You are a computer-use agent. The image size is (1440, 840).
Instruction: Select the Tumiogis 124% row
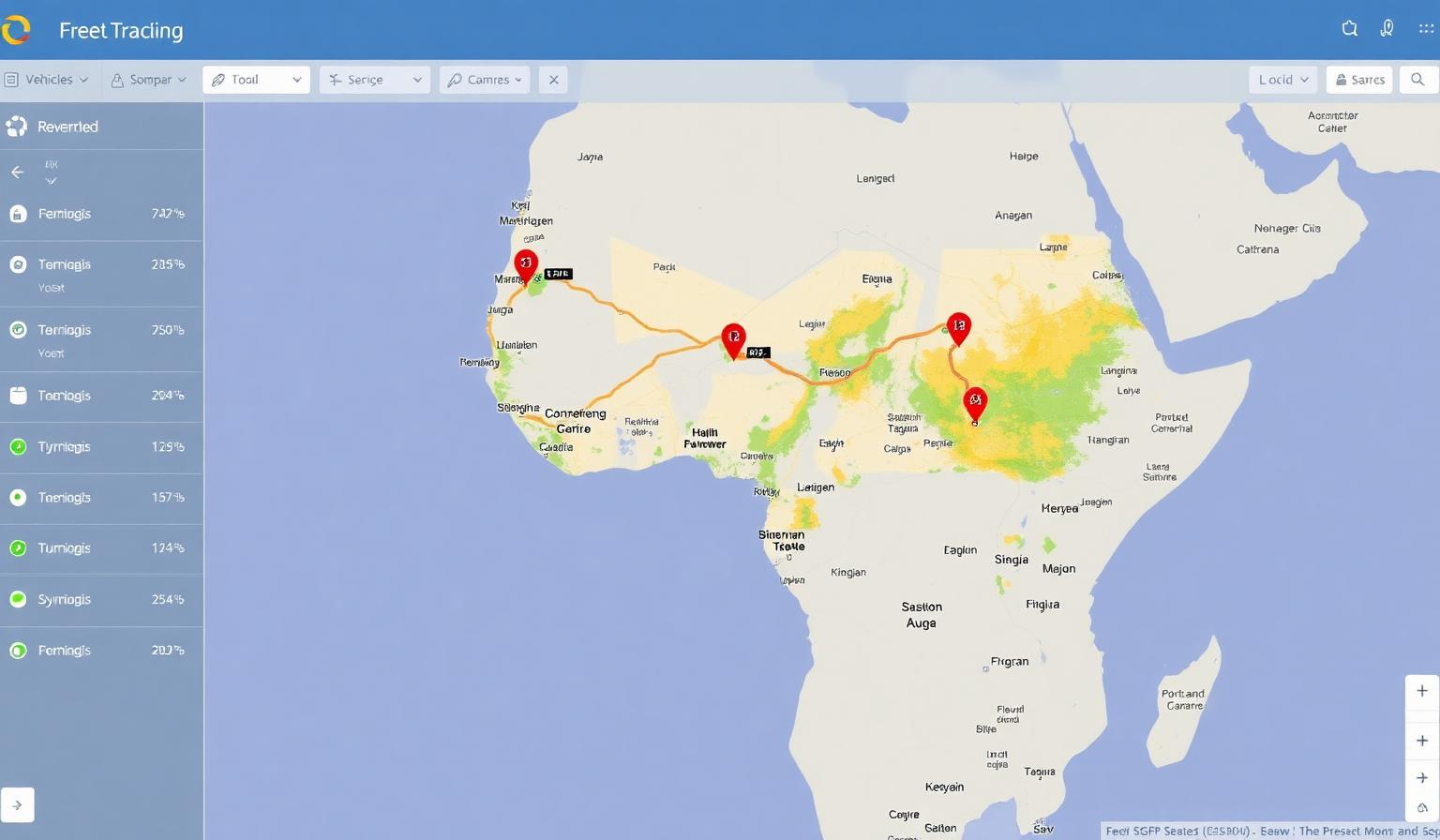(x=101, y=548)
